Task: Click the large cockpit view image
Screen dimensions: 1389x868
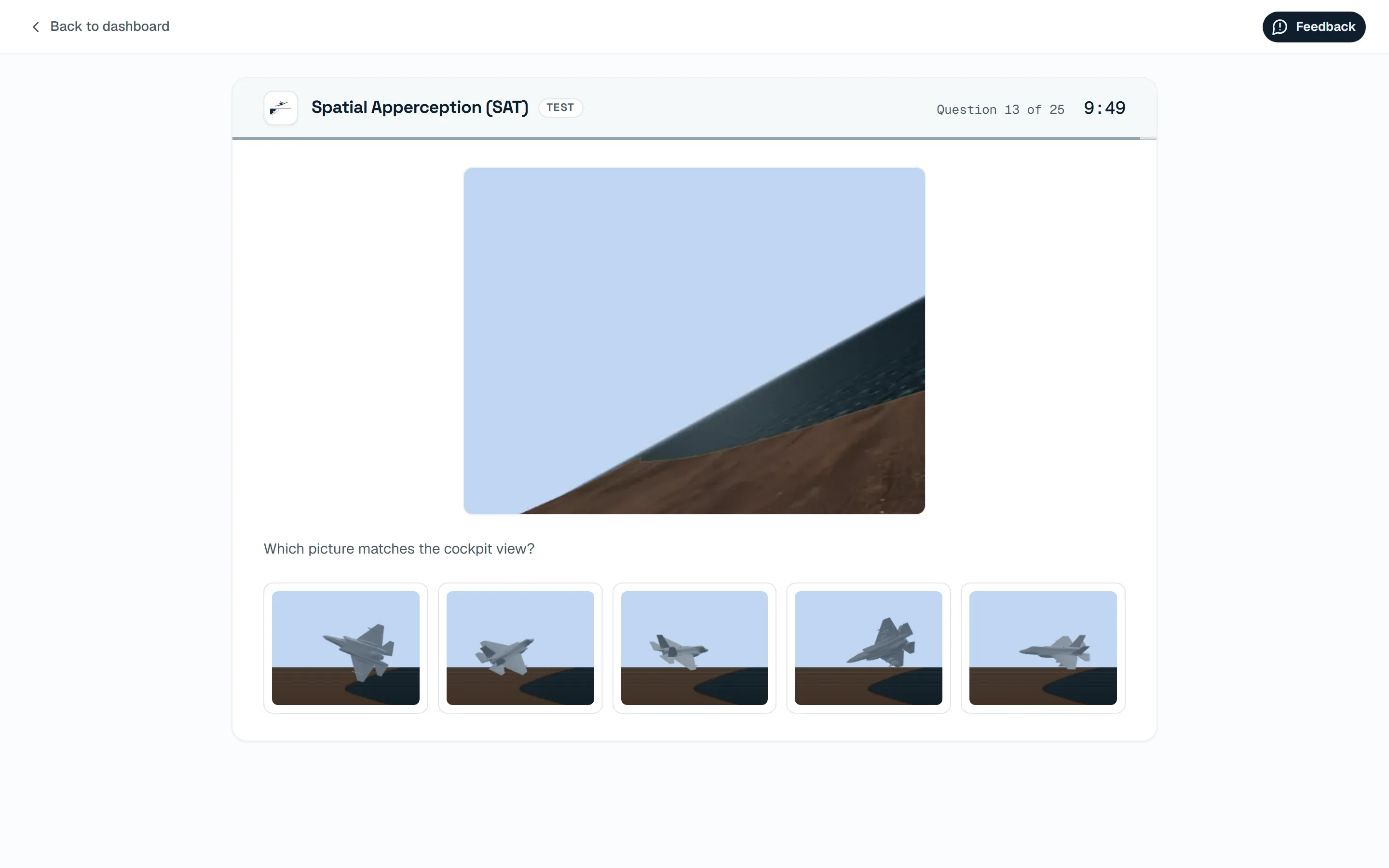Action: 694,340
